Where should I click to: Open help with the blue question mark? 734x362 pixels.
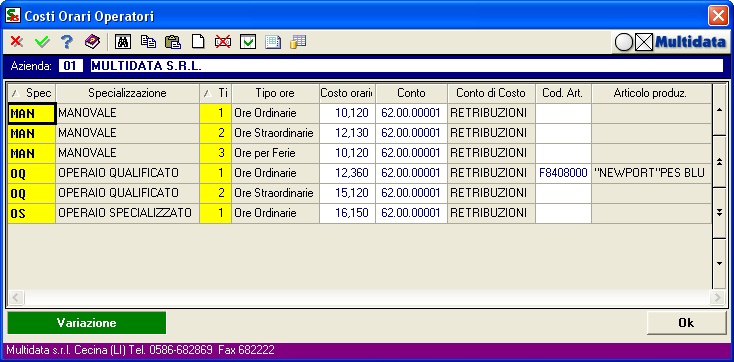(67, 42)
